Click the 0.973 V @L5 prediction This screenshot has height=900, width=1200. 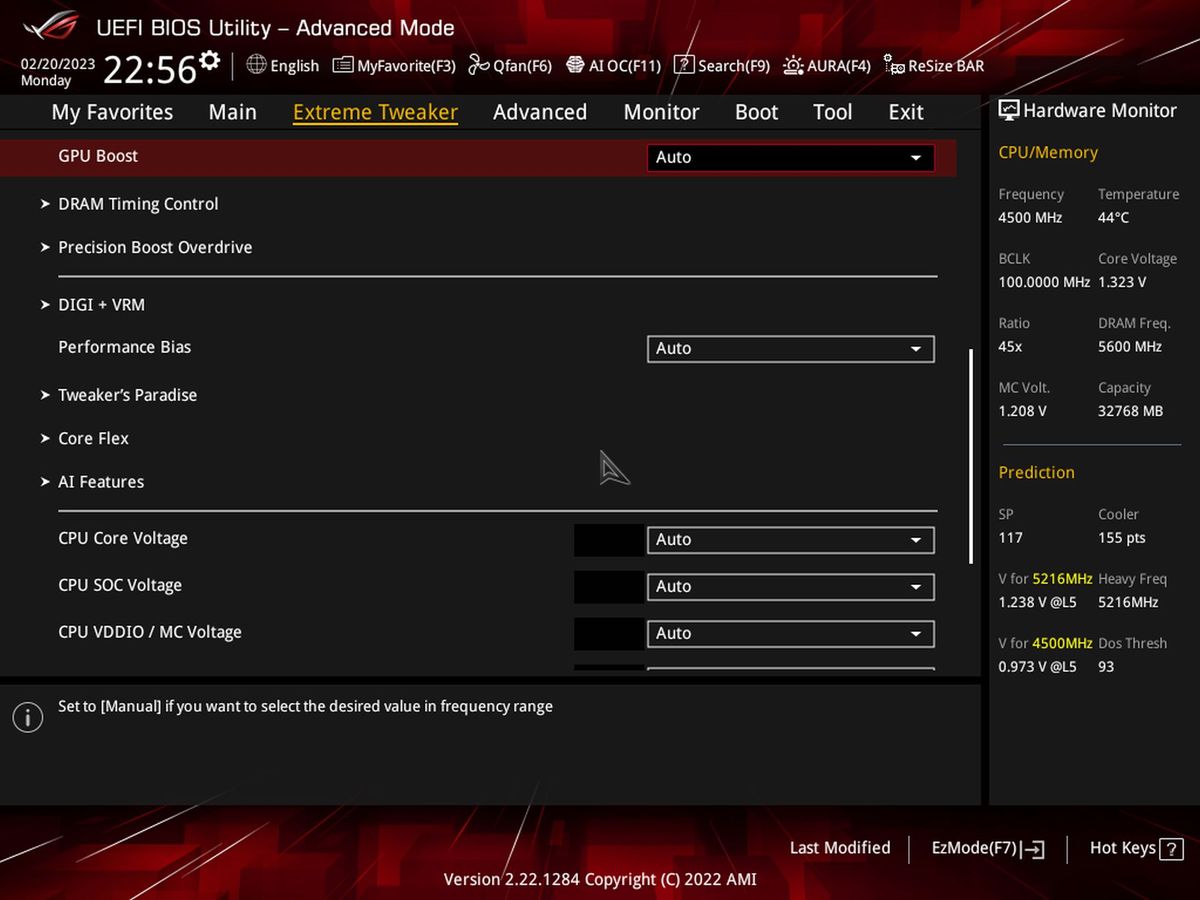[1037, 667]
